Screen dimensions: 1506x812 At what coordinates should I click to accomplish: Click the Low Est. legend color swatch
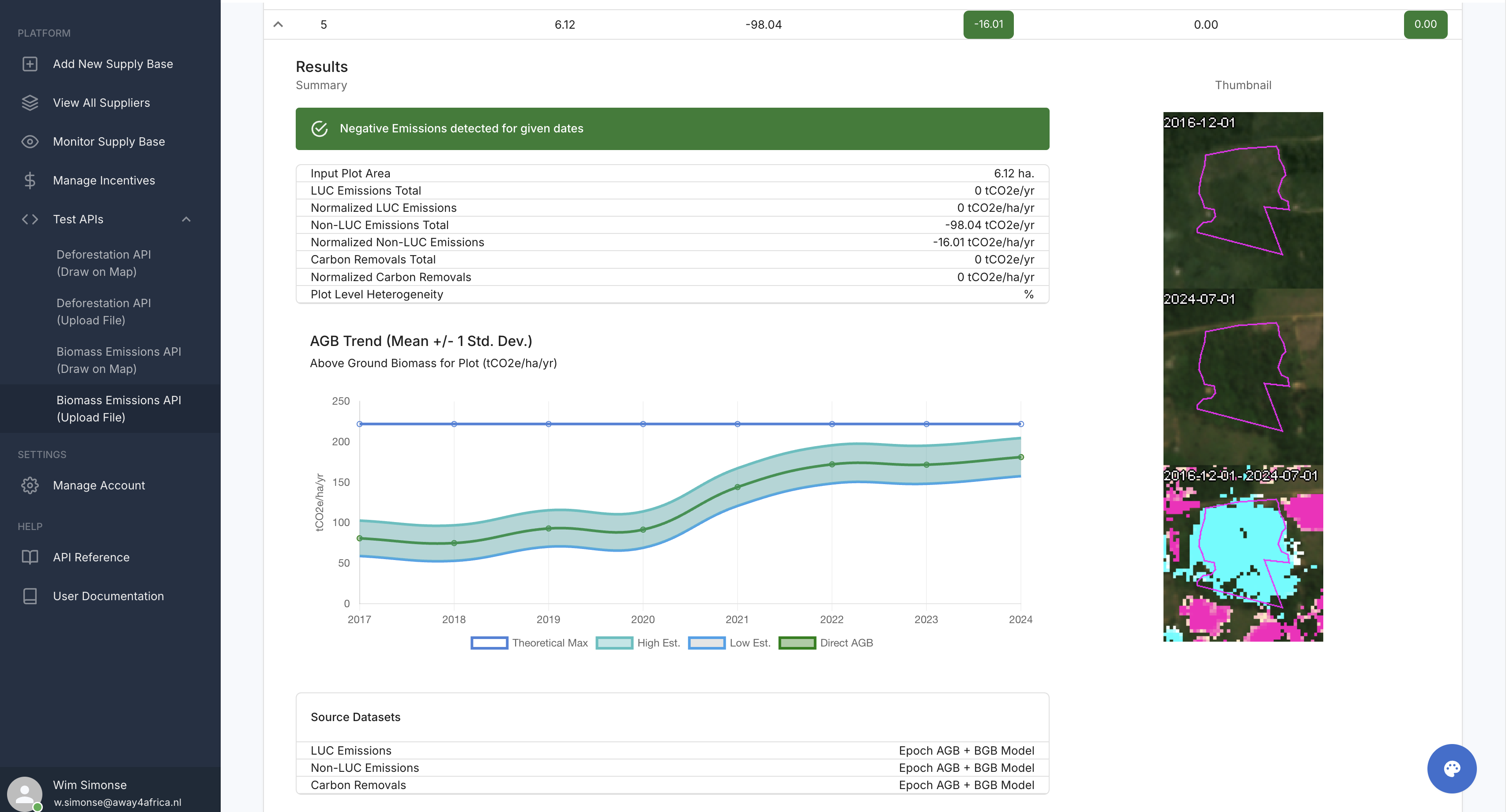click(x=706, y=643)
